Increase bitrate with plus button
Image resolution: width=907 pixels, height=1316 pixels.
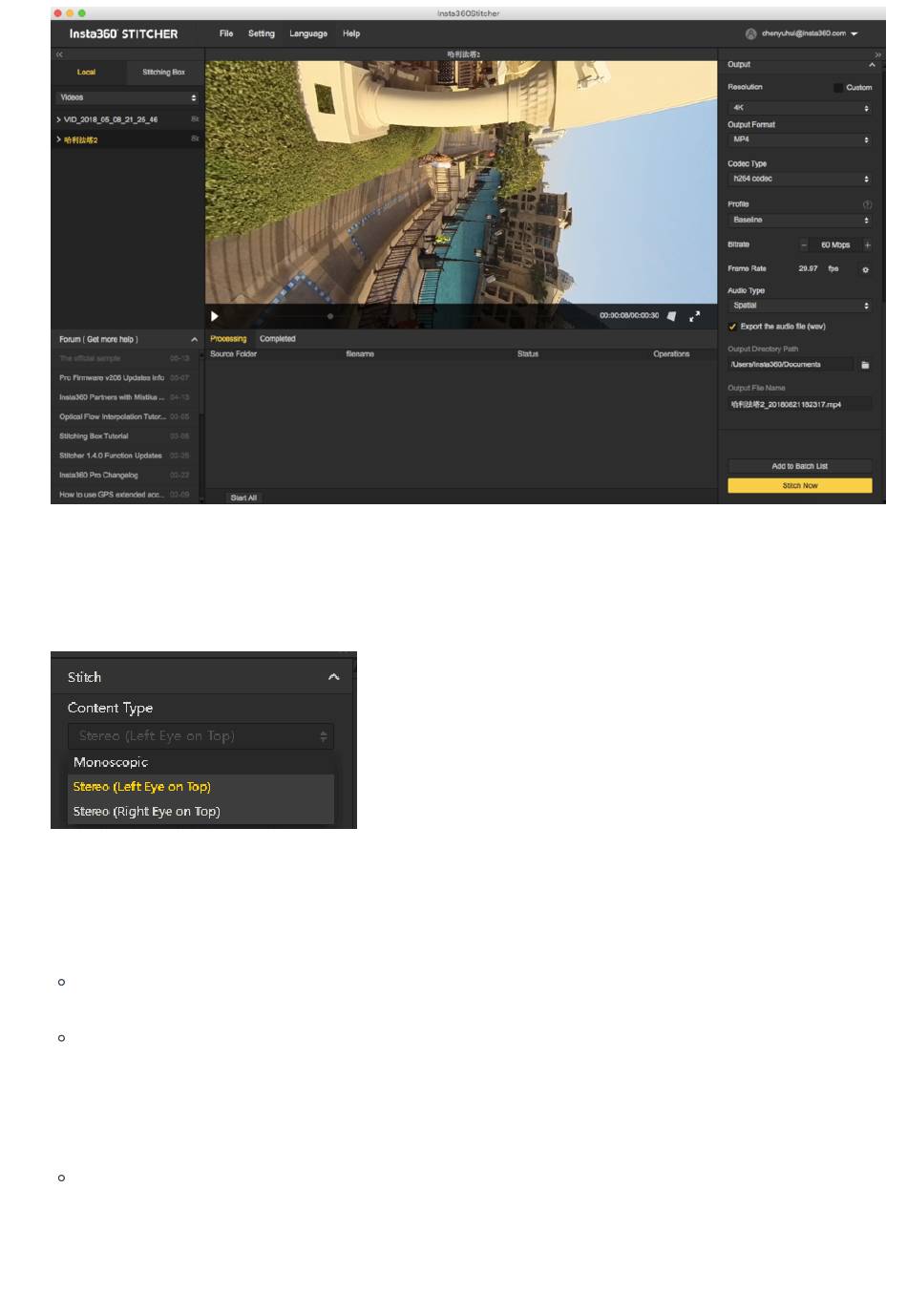click(867, 245)
